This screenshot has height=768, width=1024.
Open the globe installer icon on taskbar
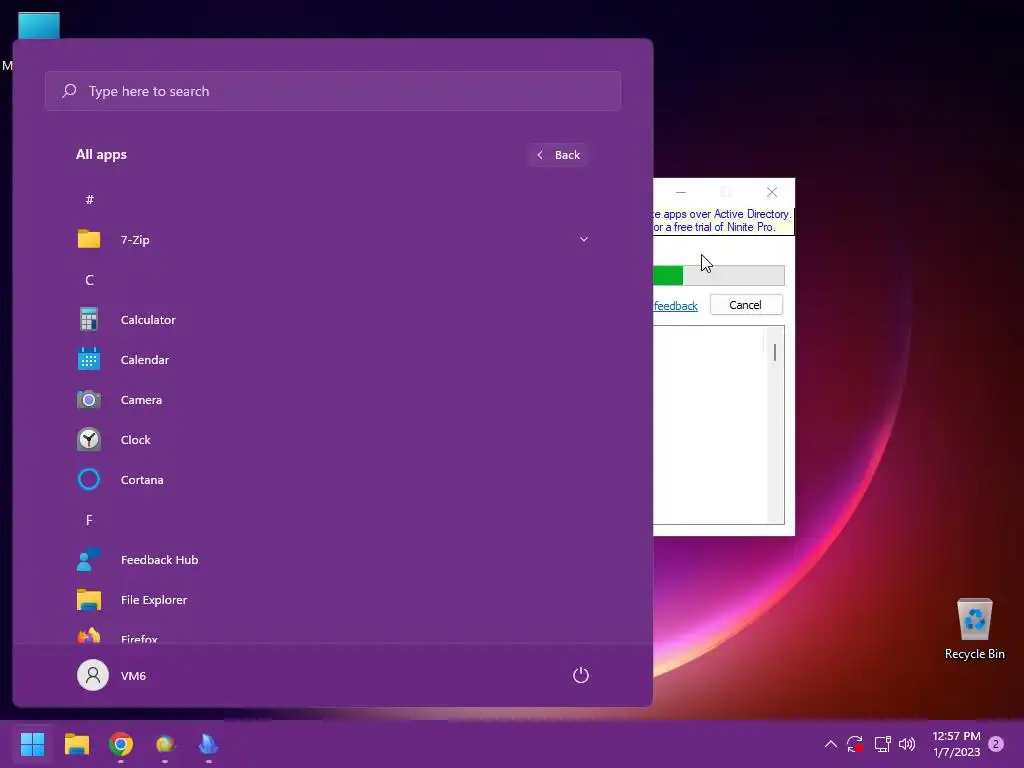pos(165,744)
